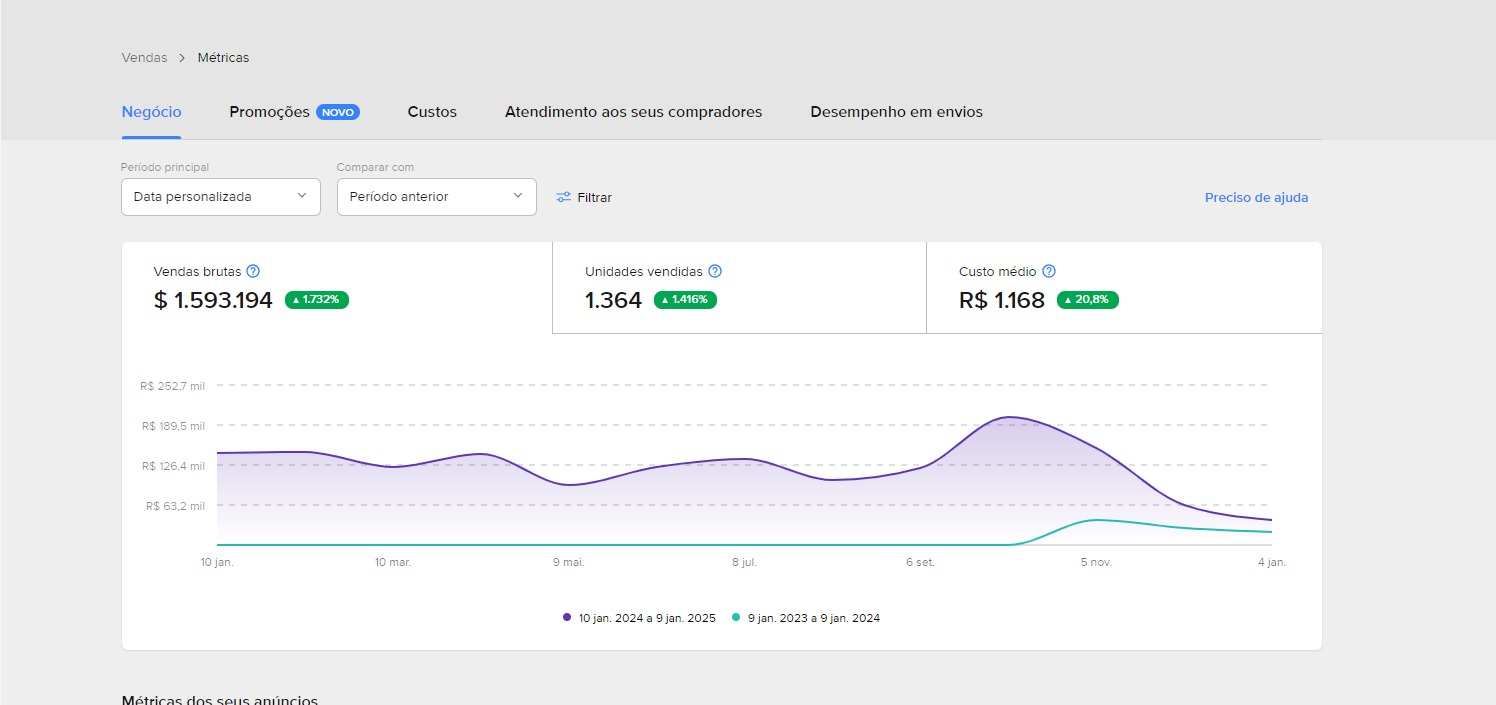Click the 20,8% growth badge
This screenshot has width=1496, height=705.
point(1088,300)
